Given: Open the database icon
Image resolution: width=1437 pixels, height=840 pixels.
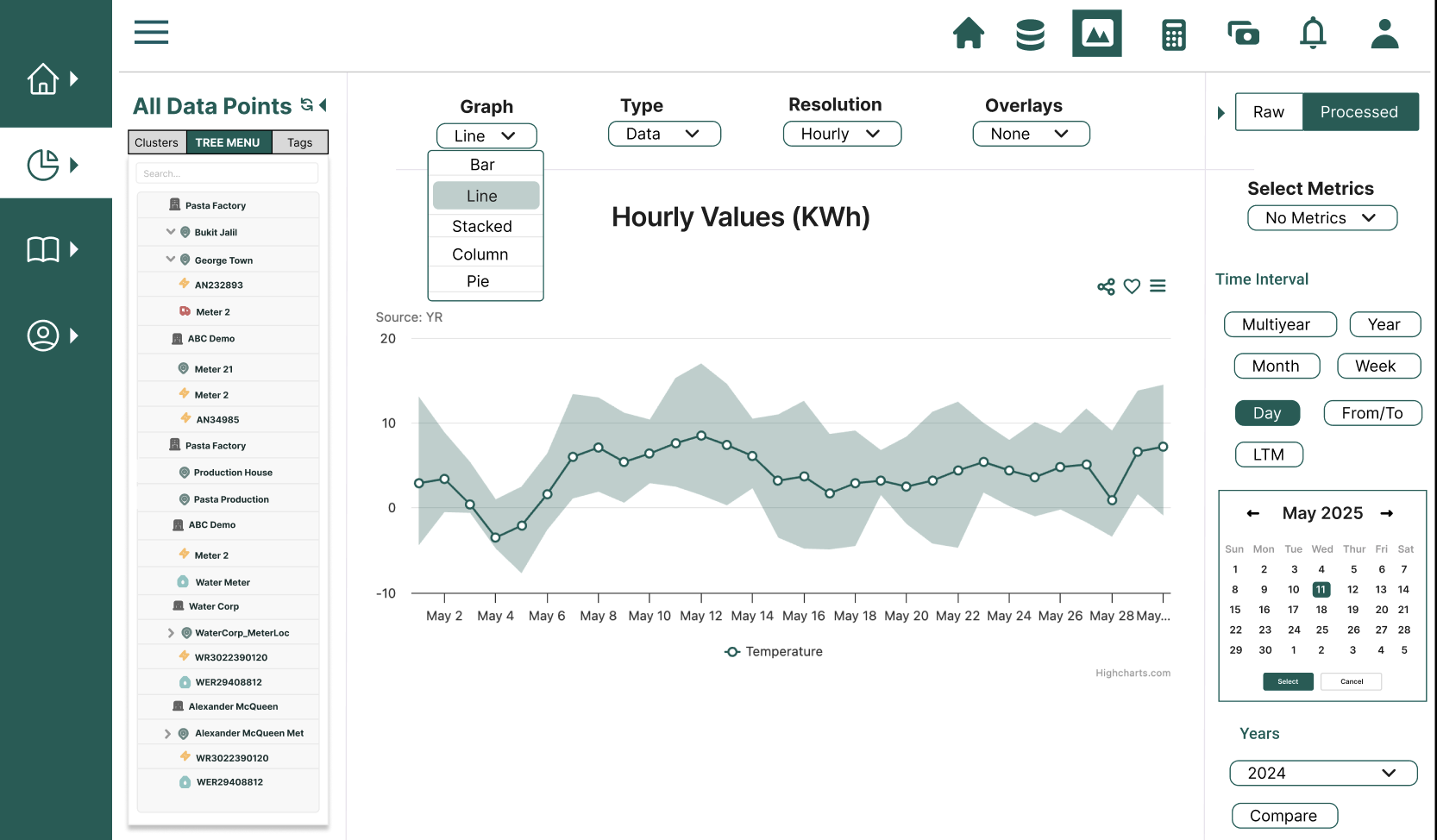Looking at the screenshot, I should click(1030, 34).
